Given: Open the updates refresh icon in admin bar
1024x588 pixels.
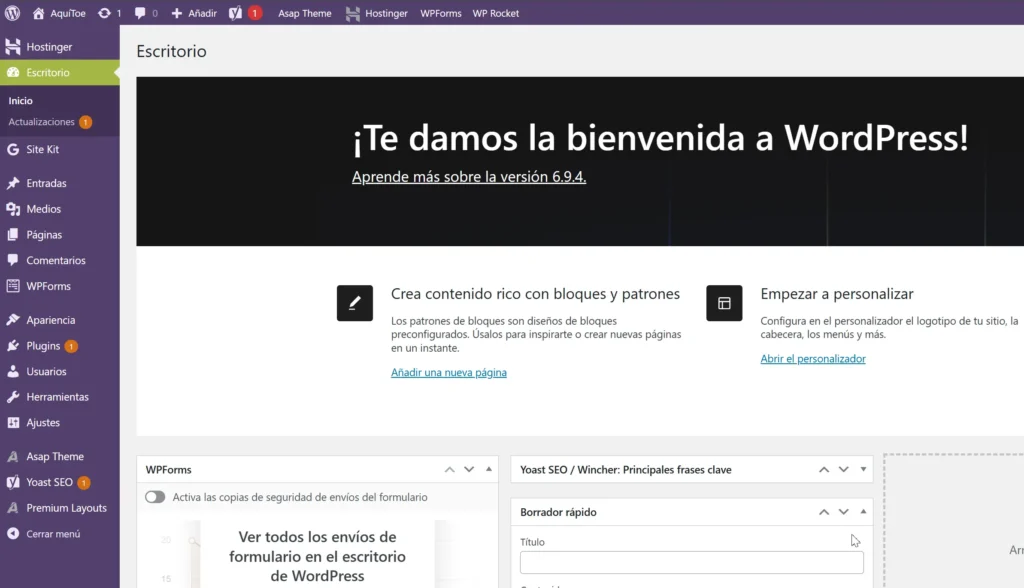Looking at the screenshot, I should [x=104, y=13].
